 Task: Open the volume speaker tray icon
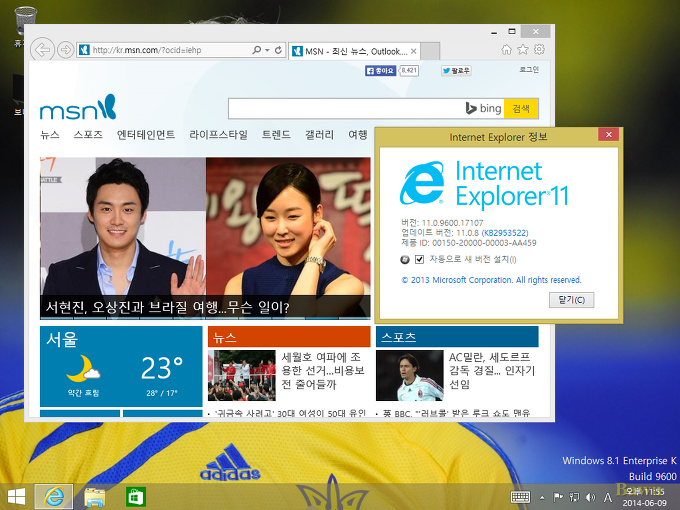[590, 497]
